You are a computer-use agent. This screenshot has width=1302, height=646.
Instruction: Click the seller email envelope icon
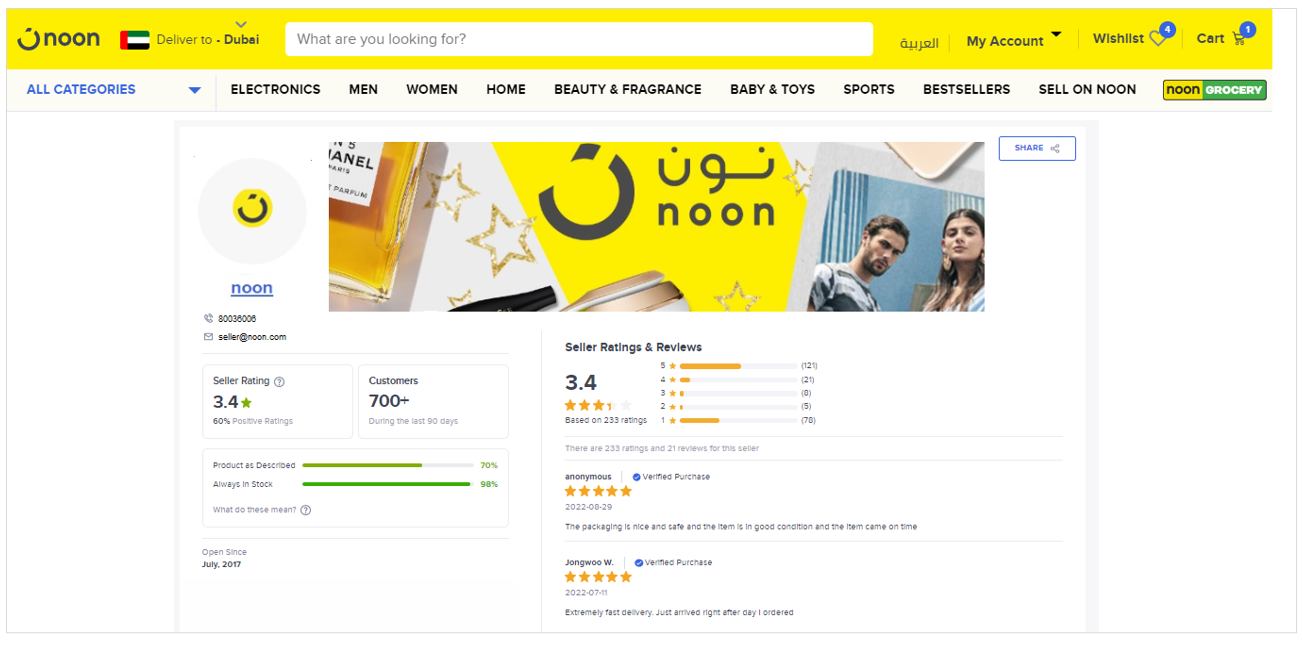(x=208, y=337)
